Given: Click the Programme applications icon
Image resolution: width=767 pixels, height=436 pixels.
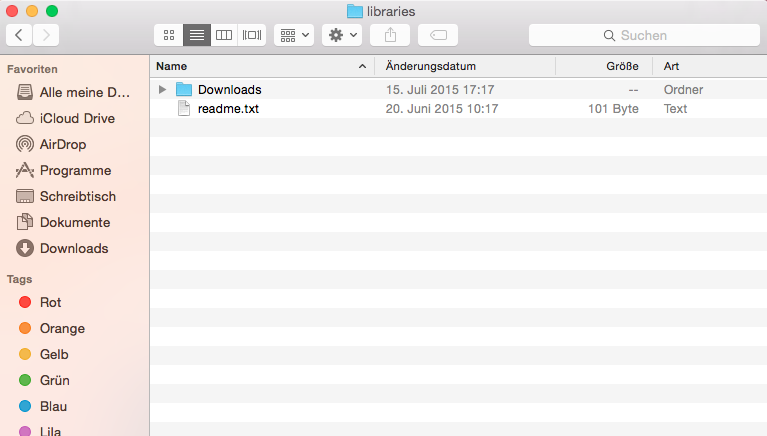Looking at the screenshot, I should pyautogui.click(x=25, y=170).
